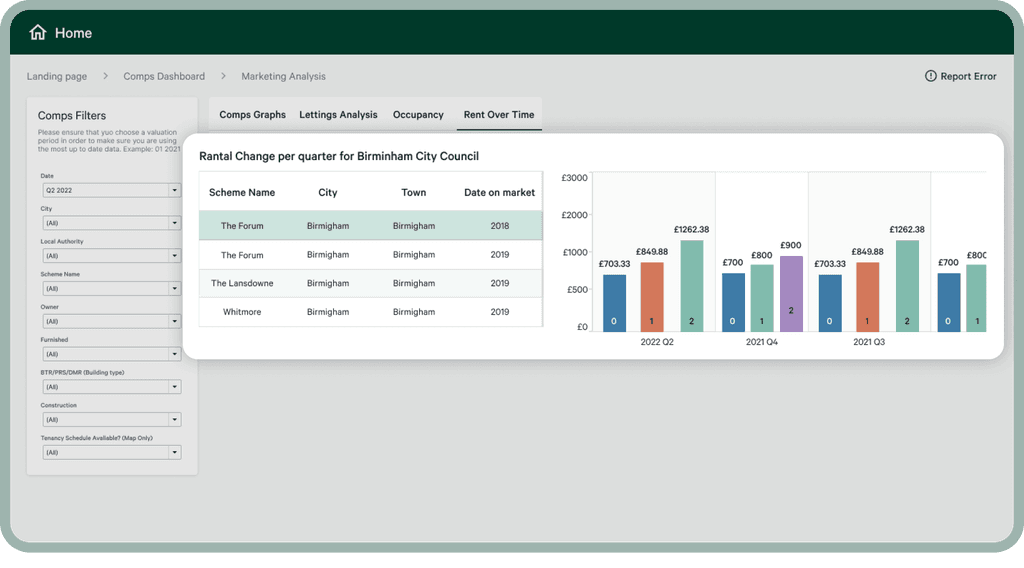
Task: Click the chevron after Landing page breadcrumb
Action: 105,76
